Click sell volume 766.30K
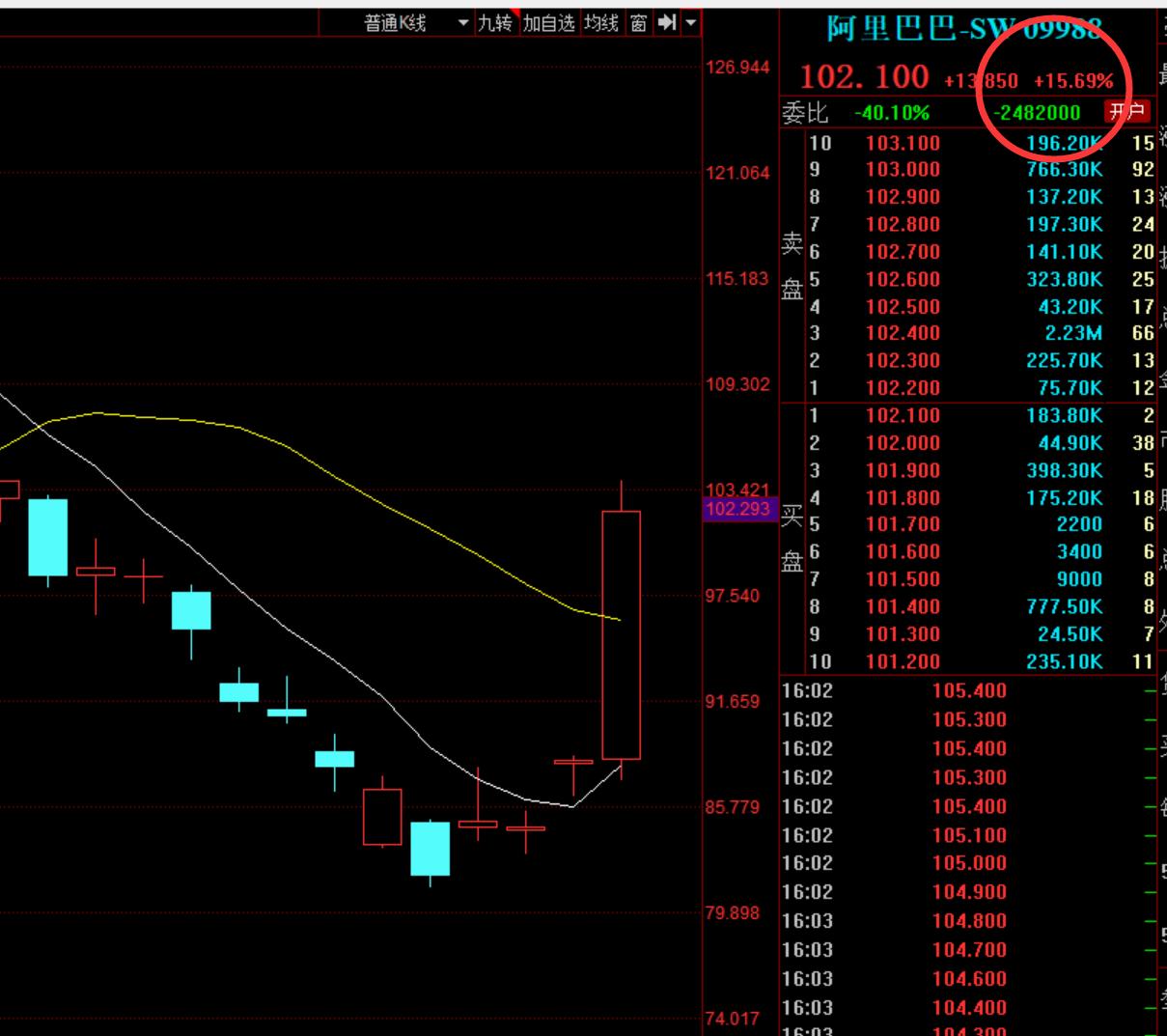Screen dimensions: 1167x1036 (x=1065, y=170)
